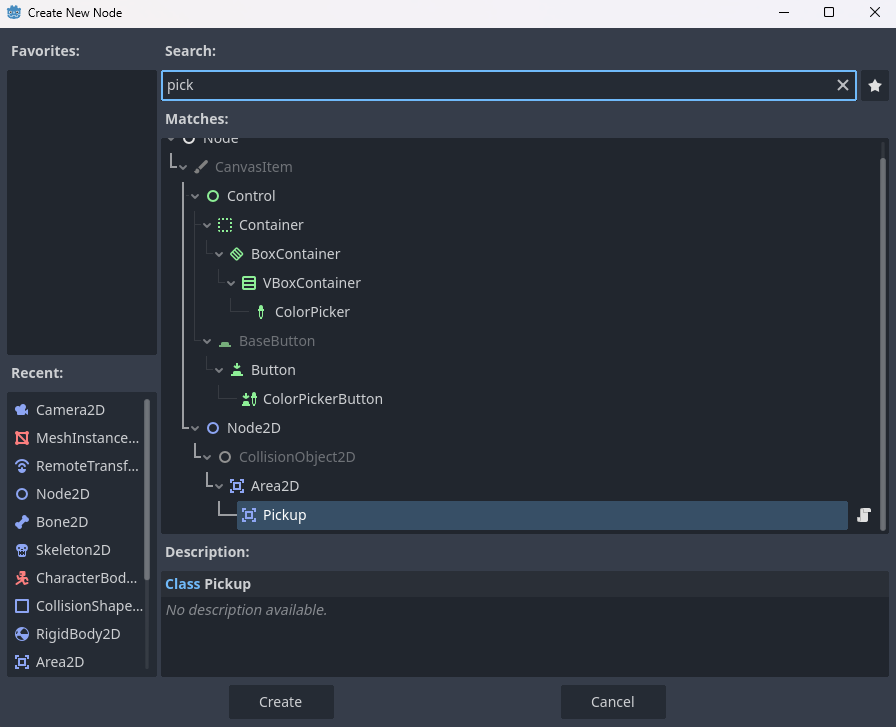
Task: Select the RigidBody2D icon in Recent
Action: pos(22,634)
